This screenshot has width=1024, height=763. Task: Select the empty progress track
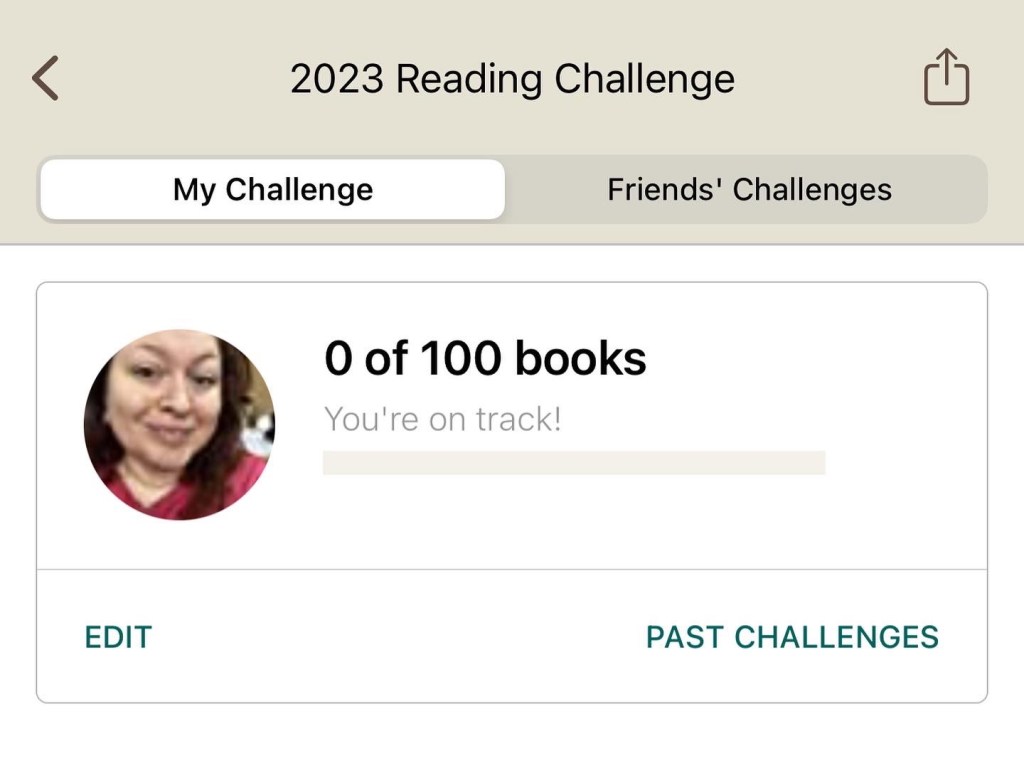[x=574, y=462]
